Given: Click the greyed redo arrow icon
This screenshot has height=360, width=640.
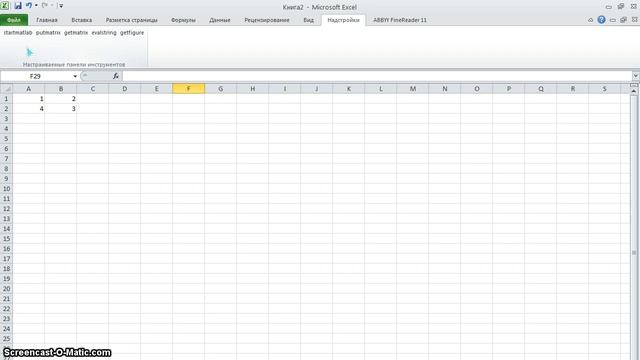Looking at the screenshot, I should [x=44, y=6].
